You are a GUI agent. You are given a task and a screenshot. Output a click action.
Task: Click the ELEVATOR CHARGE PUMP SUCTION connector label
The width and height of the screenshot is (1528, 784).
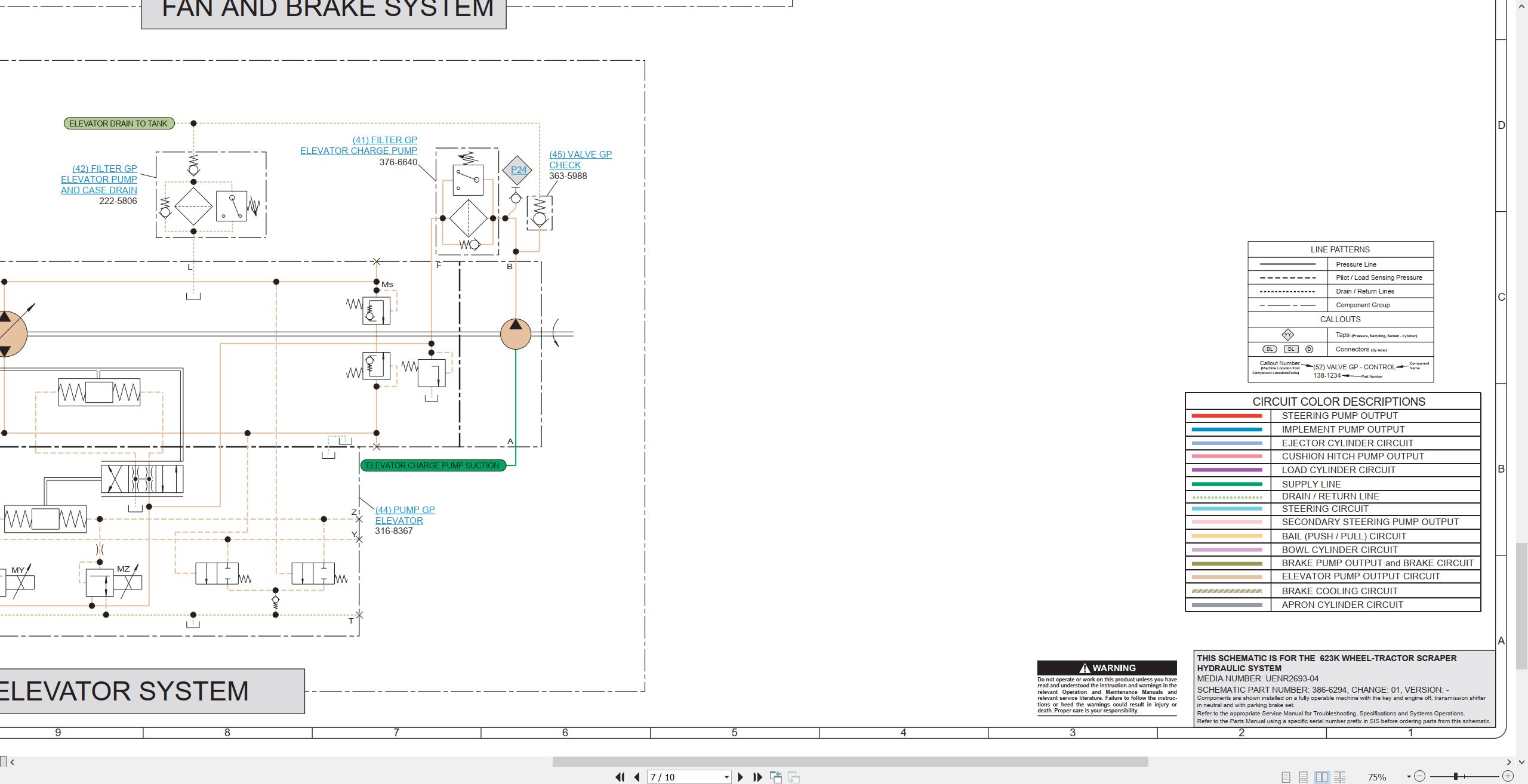tap(433, 465)
